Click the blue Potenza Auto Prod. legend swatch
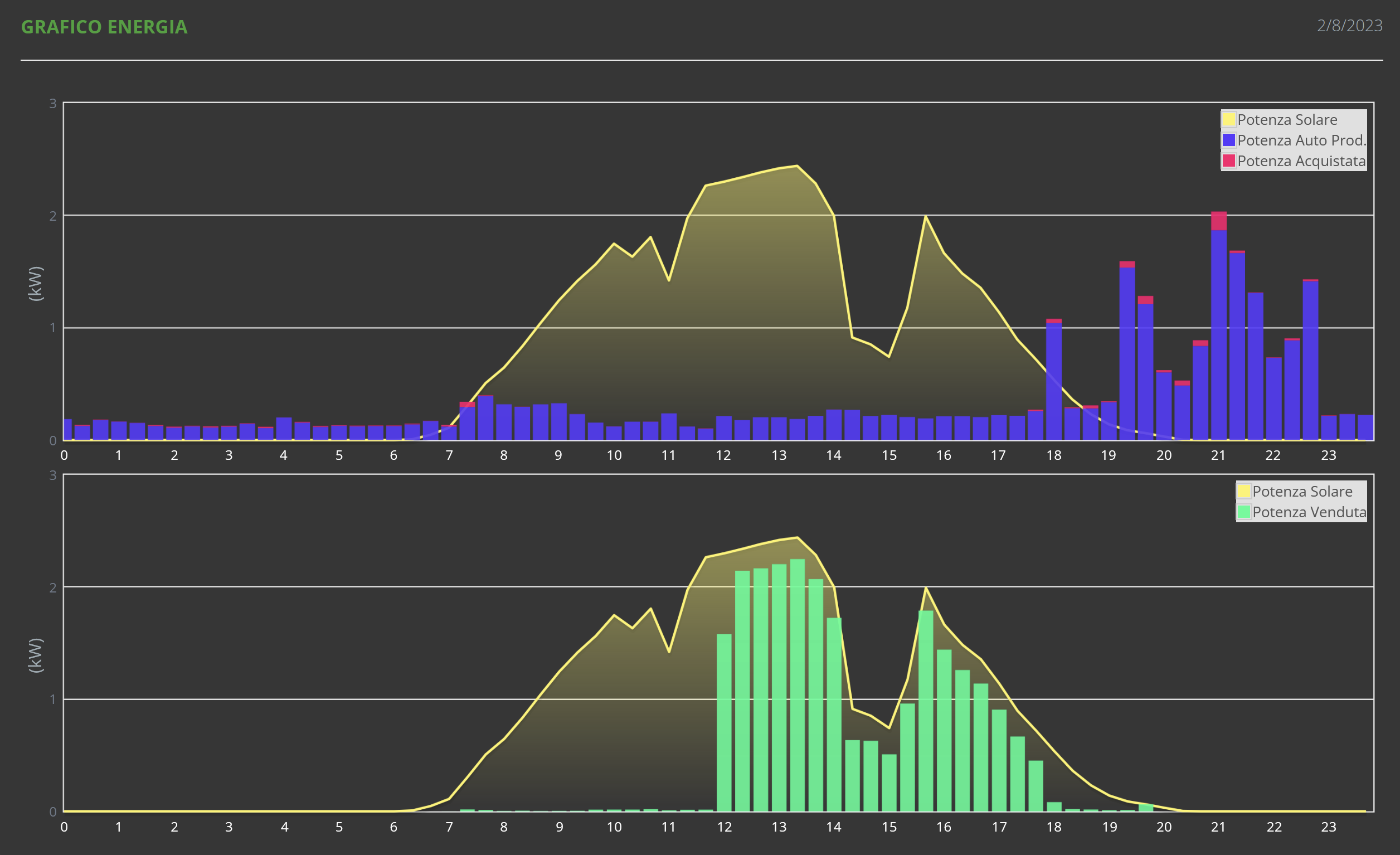Image resolution: width=1400 pixels, height=855 pixels. pos(1229,140)
